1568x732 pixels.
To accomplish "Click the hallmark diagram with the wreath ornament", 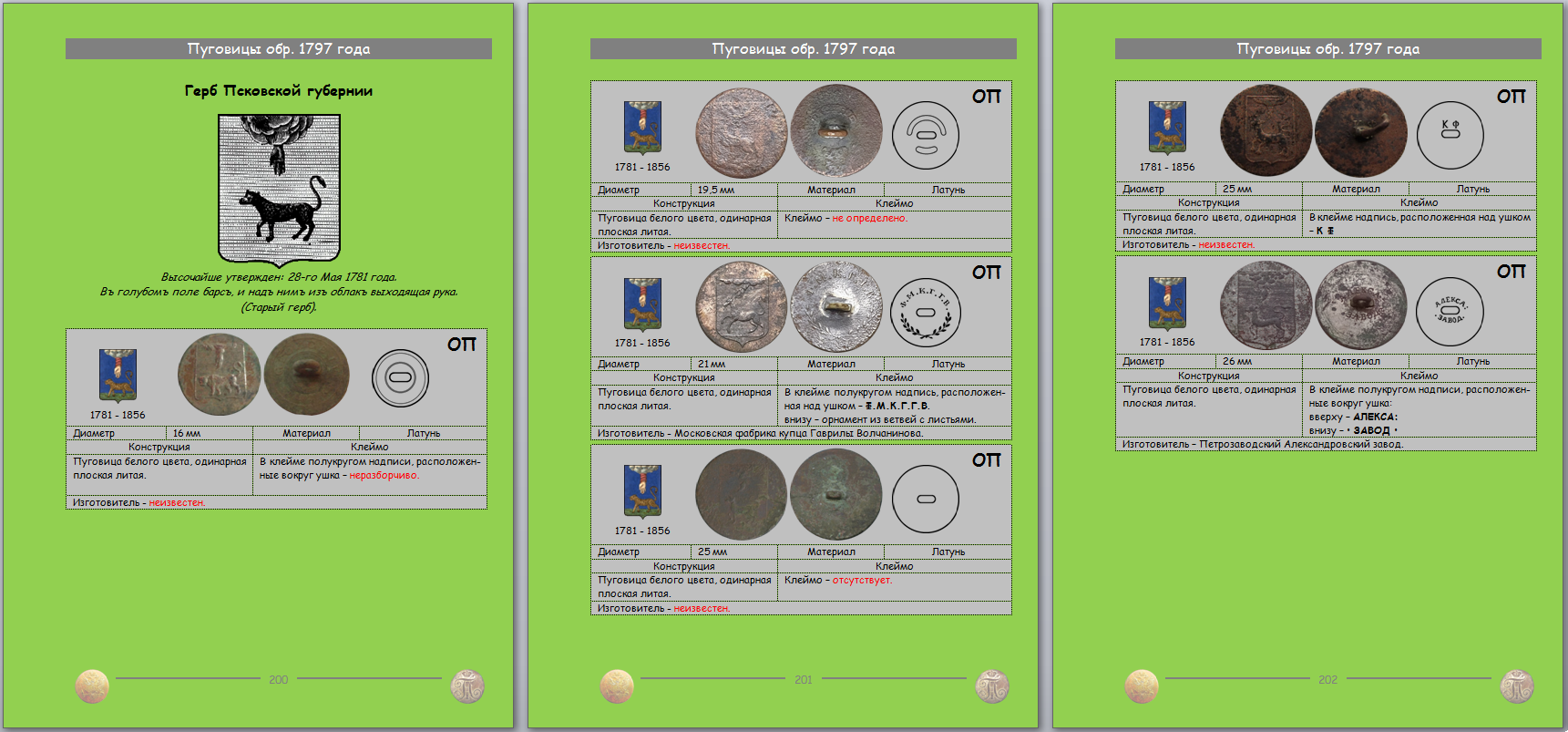I will (925, 312).
